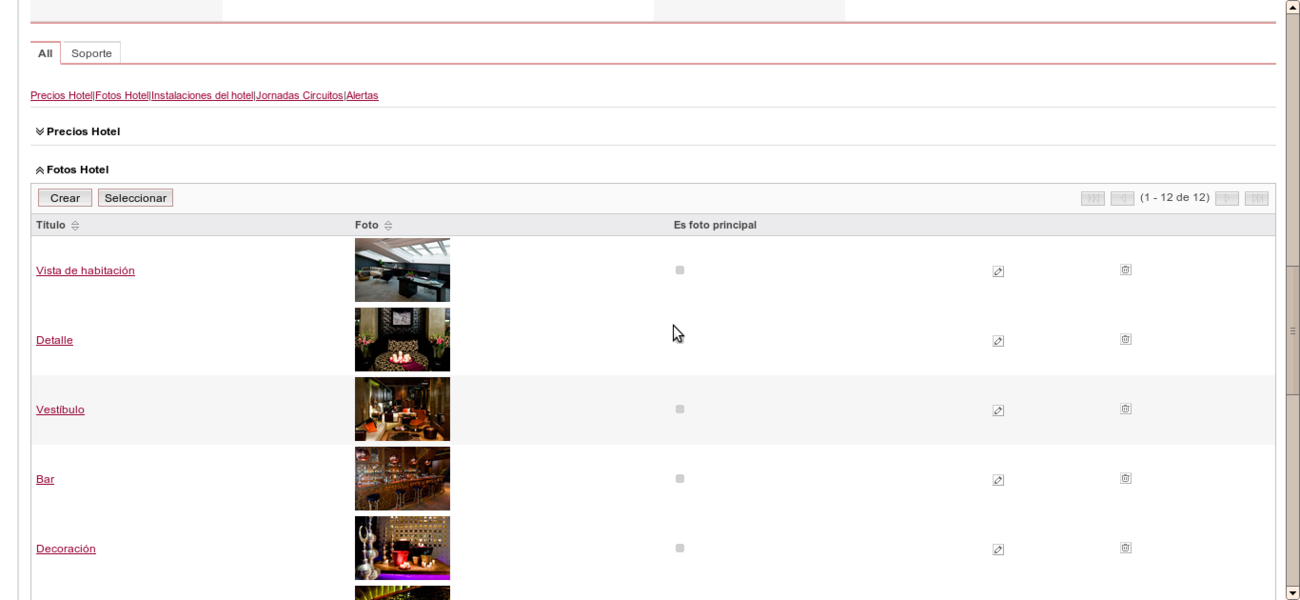
Task: Edit the Decoración photo entry
Action: pyautogui.click(x=998, y=549)
